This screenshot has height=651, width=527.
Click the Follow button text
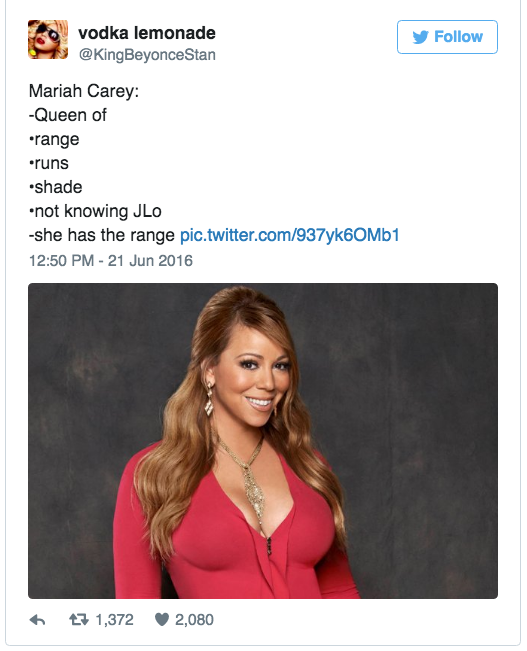point(458,37)
